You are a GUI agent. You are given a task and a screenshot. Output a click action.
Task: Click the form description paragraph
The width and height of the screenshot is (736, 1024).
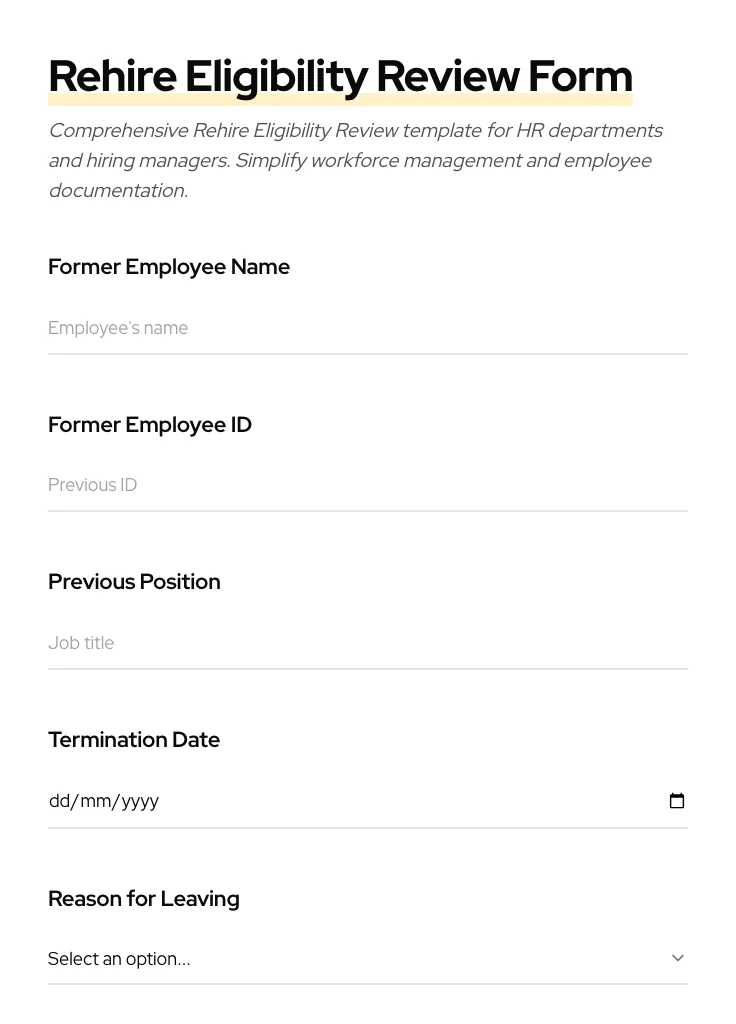pyautogui.click(x=355, y=160)
